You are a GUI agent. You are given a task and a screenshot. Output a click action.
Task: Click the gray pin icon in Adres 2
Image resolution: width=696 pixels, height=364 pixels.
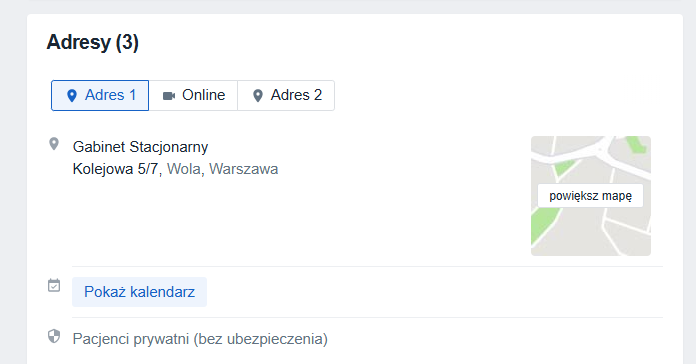click(257, 95)
